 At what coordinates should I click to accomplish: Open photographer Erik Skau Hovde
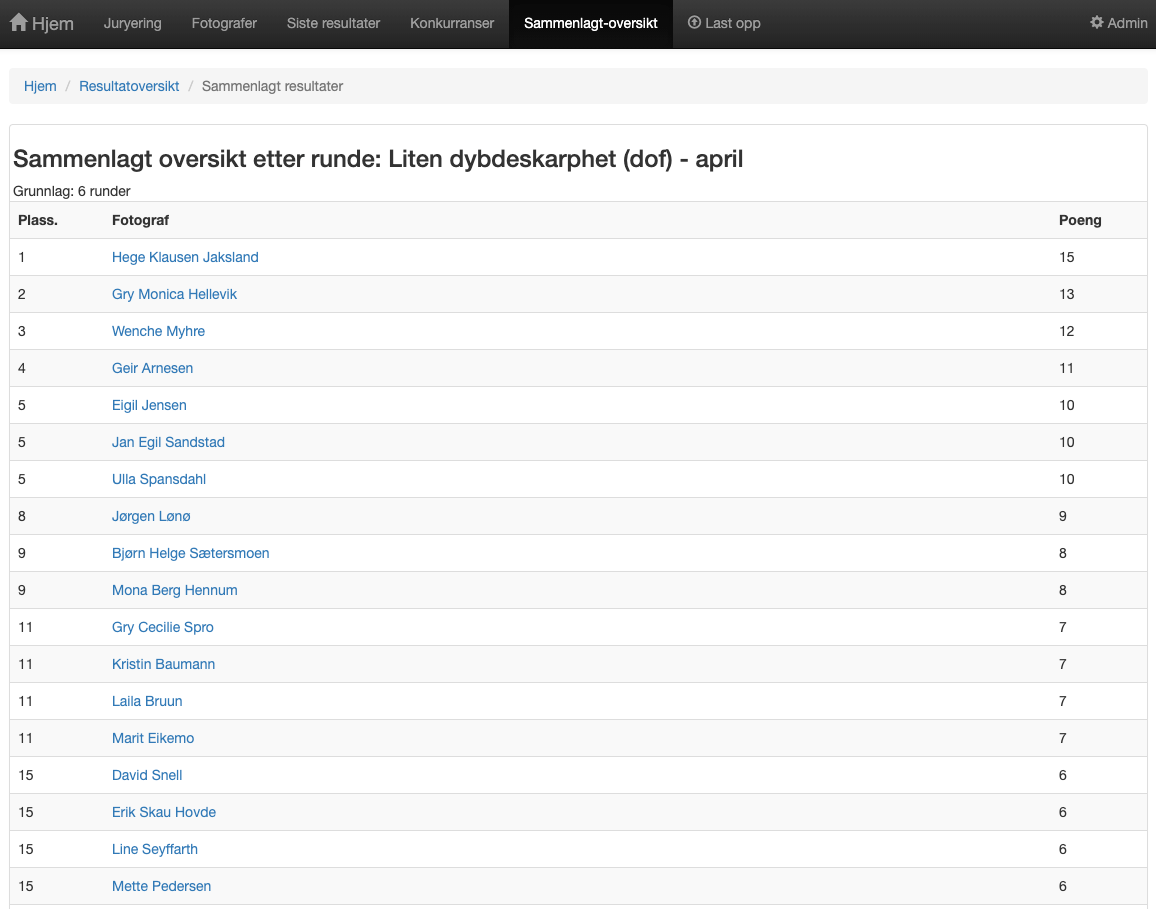click(x=164, y=812)
